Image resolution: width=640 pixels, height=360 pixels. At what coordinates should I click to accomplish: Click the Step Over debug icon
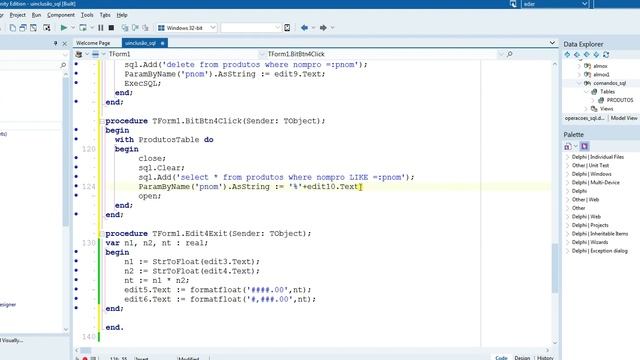135,28
